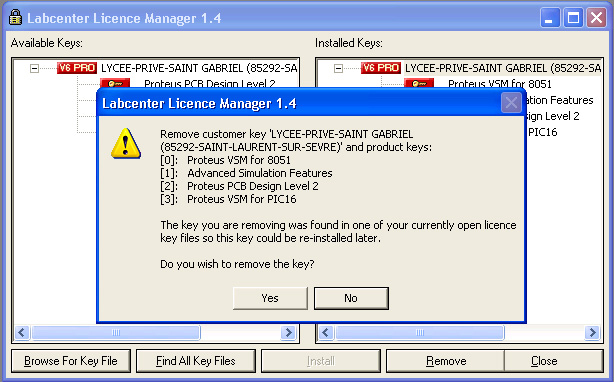Decline removal with No button
The image size is (614, 382).
[351, 298]
